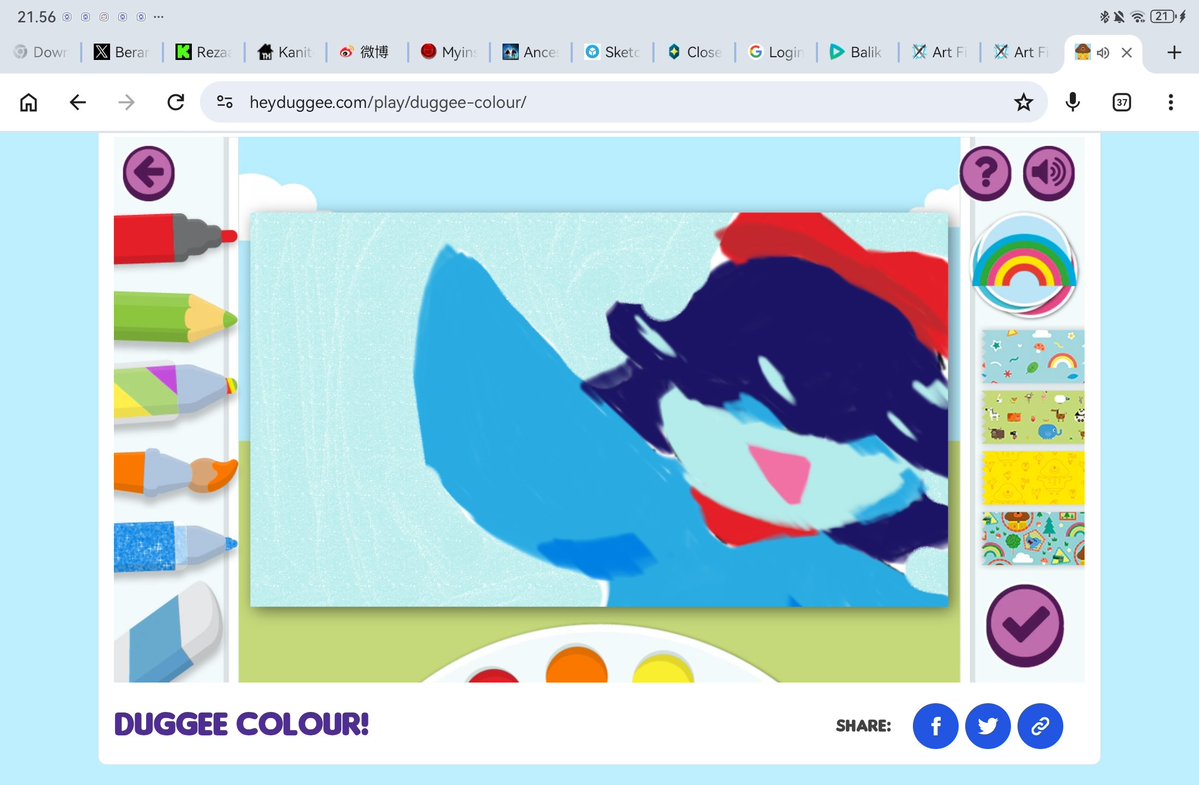Pick the red paint colour
Image resolution: width=1199 pixels, height=785 pixels.
(493, 675)
